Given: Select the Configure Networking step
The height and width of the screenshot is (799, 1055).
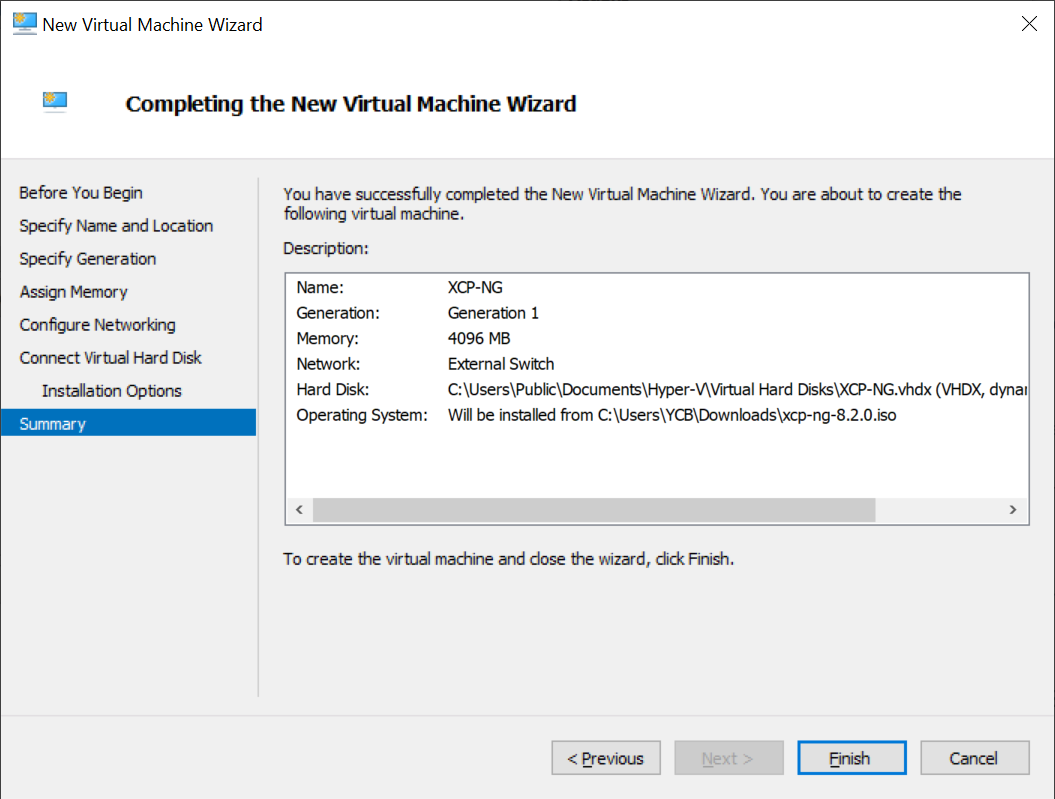Looking at the screenshot, I should point(97,324).
